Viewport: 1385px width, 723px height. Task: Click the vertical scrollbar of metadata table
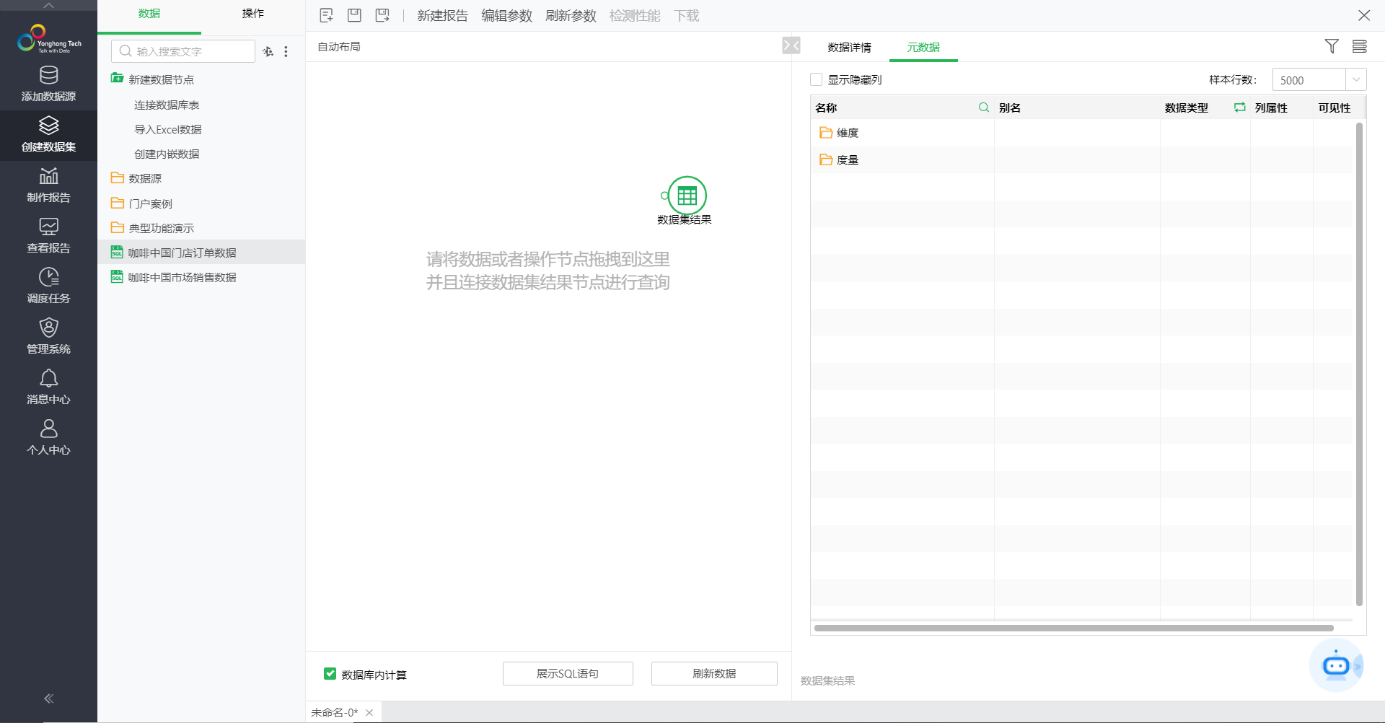1359,363
